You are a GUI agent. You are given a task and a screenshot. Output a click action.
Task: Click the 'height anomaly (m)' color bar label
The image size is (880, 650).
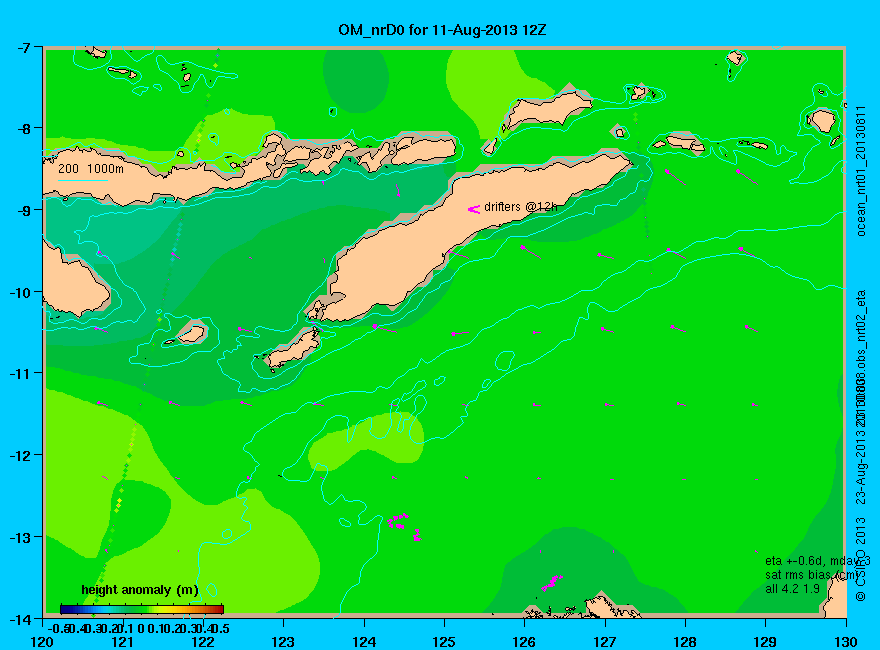(x=140, y=590)
